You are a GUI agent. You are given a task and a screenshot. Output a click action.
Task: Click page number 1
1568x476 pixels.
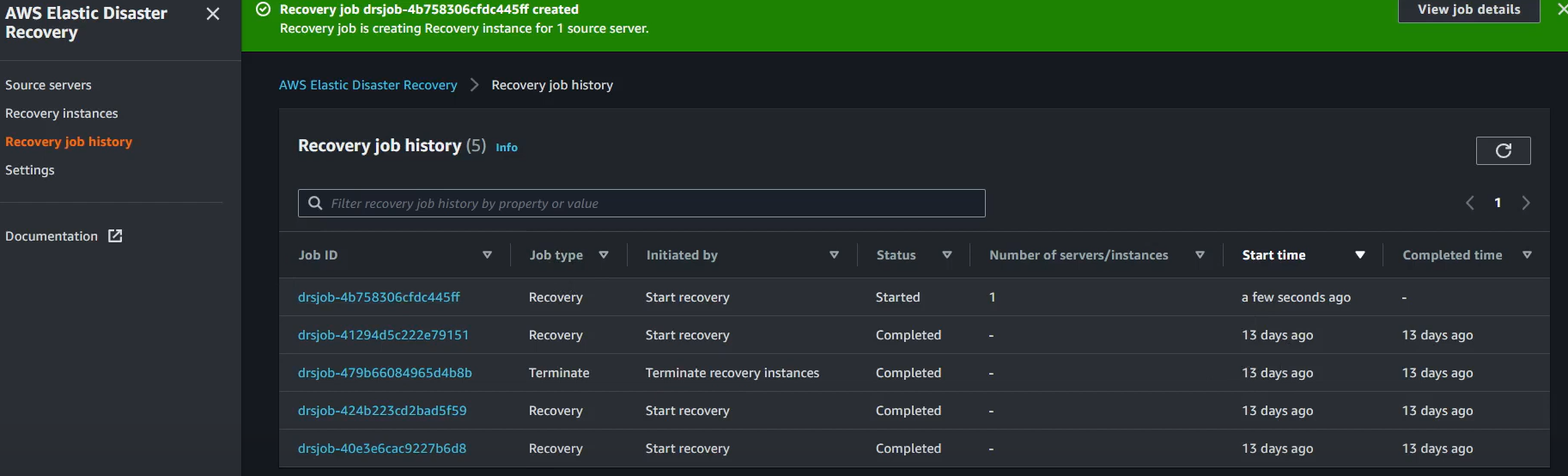pos(1498,203)
